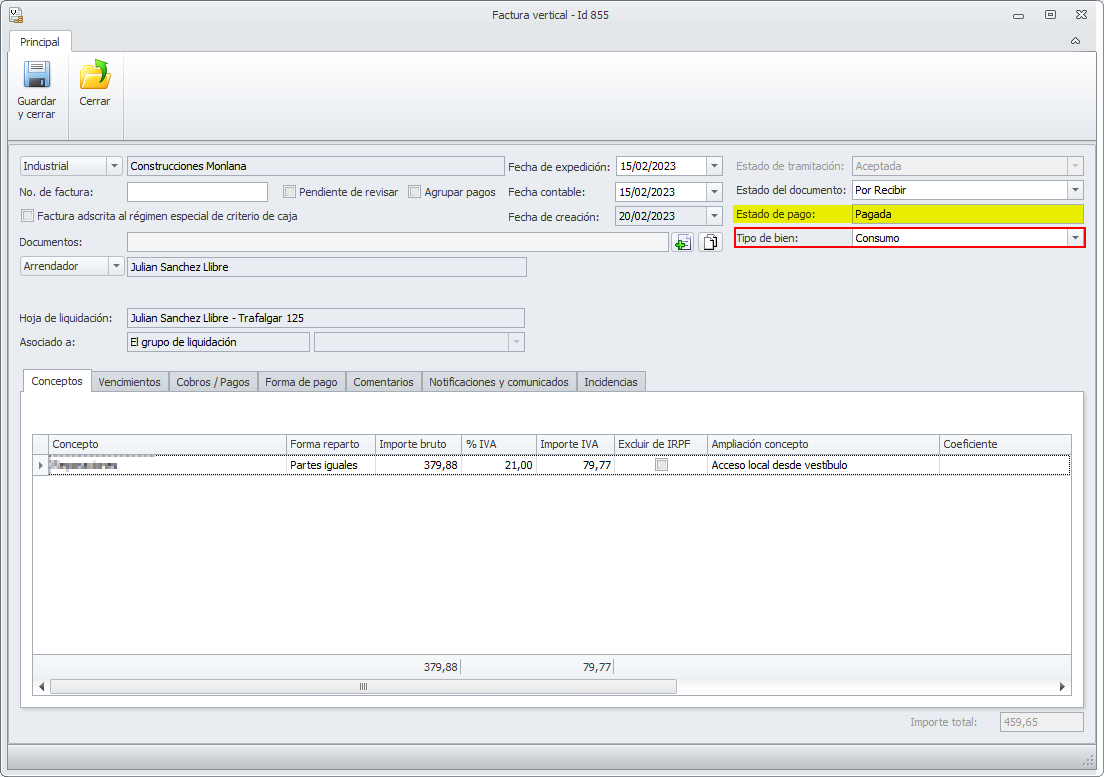Click the row indicator arrow of the concept row
Screen dimensions: 1104x777
point(41,465)
